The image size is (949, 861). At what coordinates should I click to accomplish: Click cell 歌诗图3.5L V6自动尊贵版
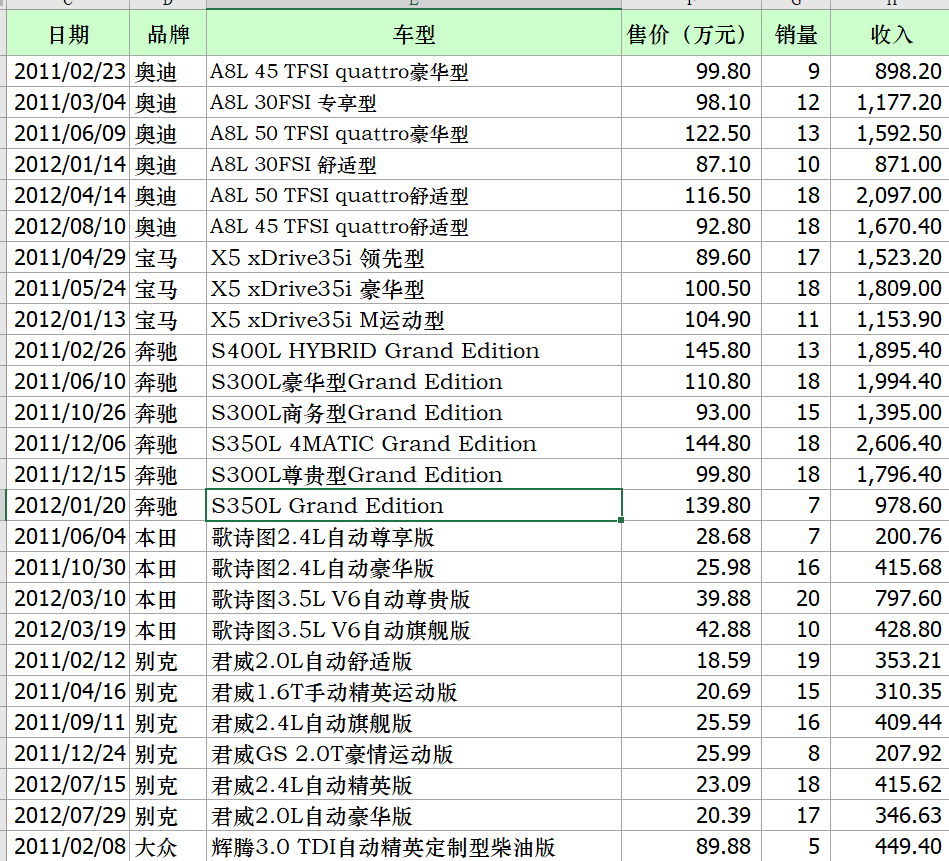413,598
